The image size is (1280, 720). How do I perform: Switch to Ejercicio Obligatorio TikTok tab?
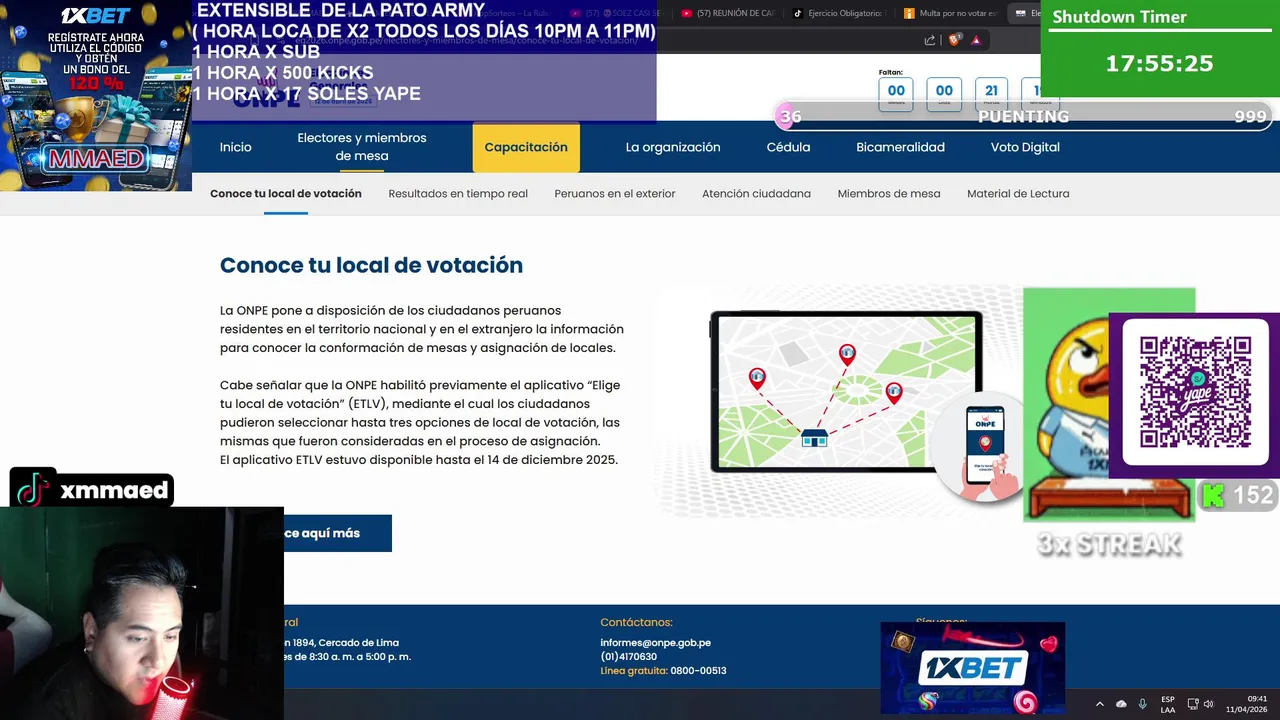[x=838, y=13]
